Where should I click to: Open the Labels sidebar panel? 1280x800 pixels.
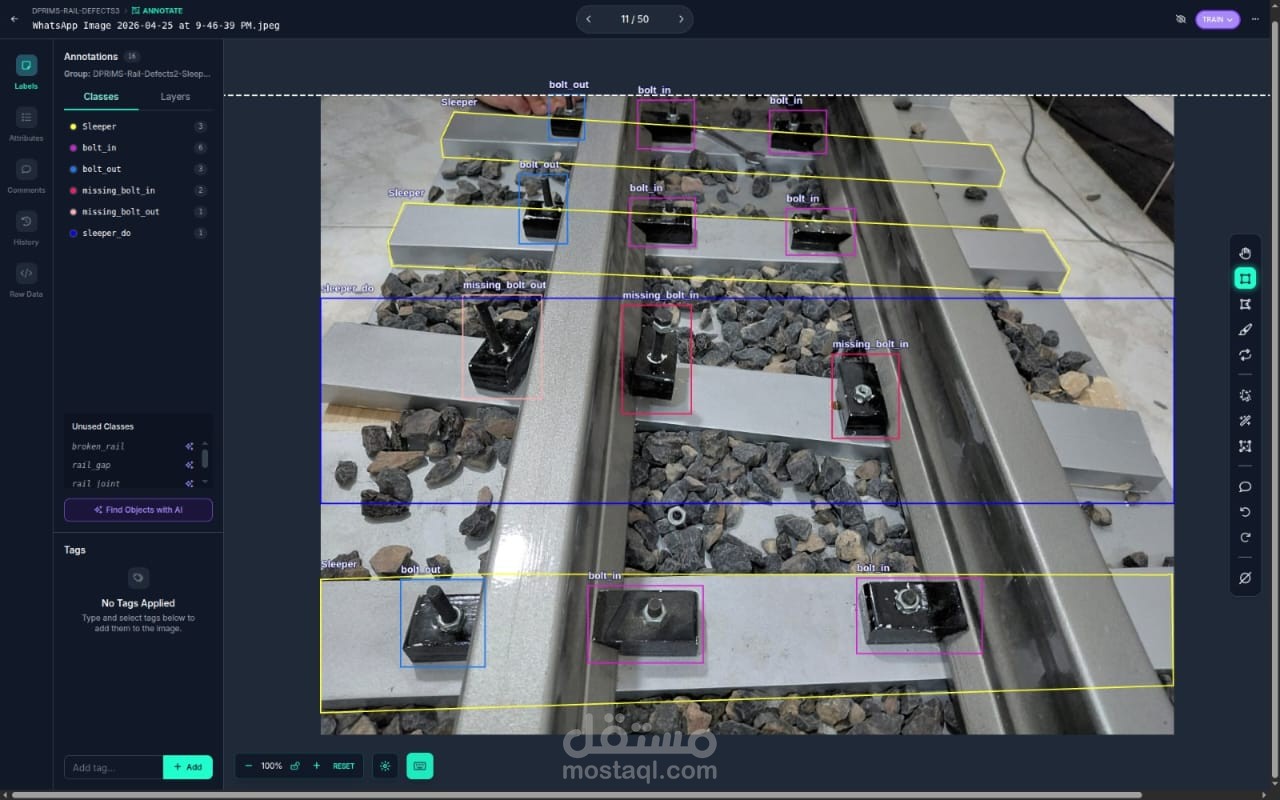click(x=26, y=71)
